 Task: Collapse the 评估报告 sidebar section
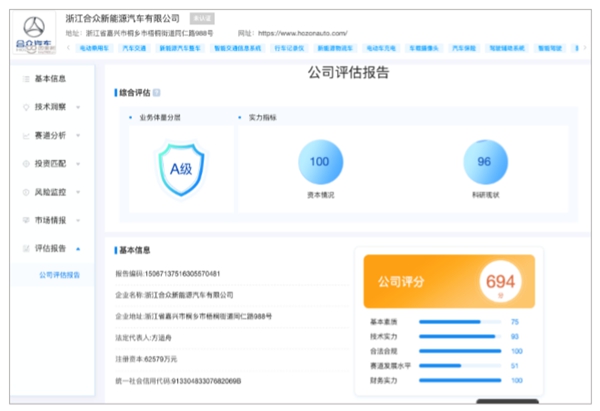(78, 248)
